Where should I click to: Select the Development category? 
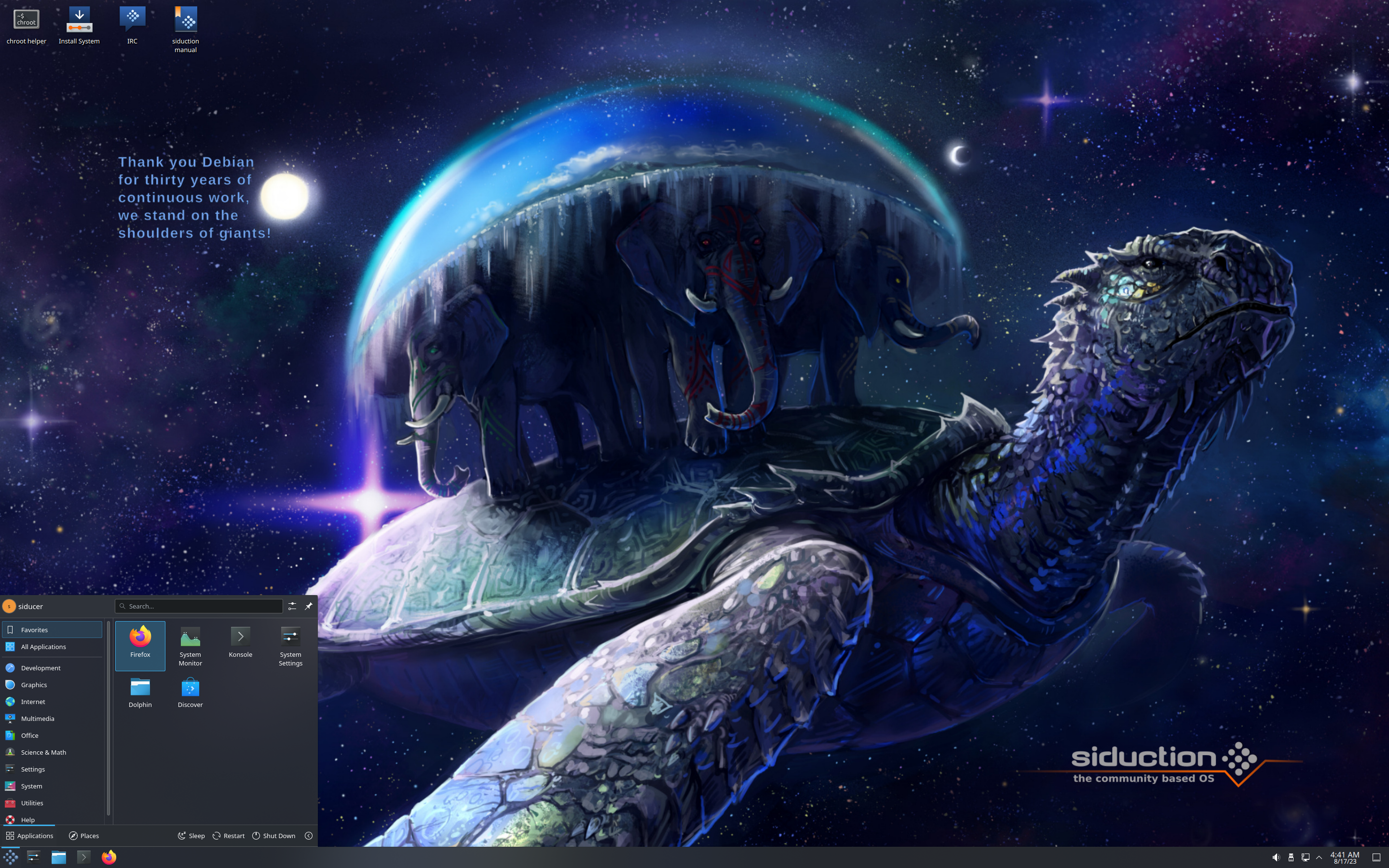coord(40,668)
